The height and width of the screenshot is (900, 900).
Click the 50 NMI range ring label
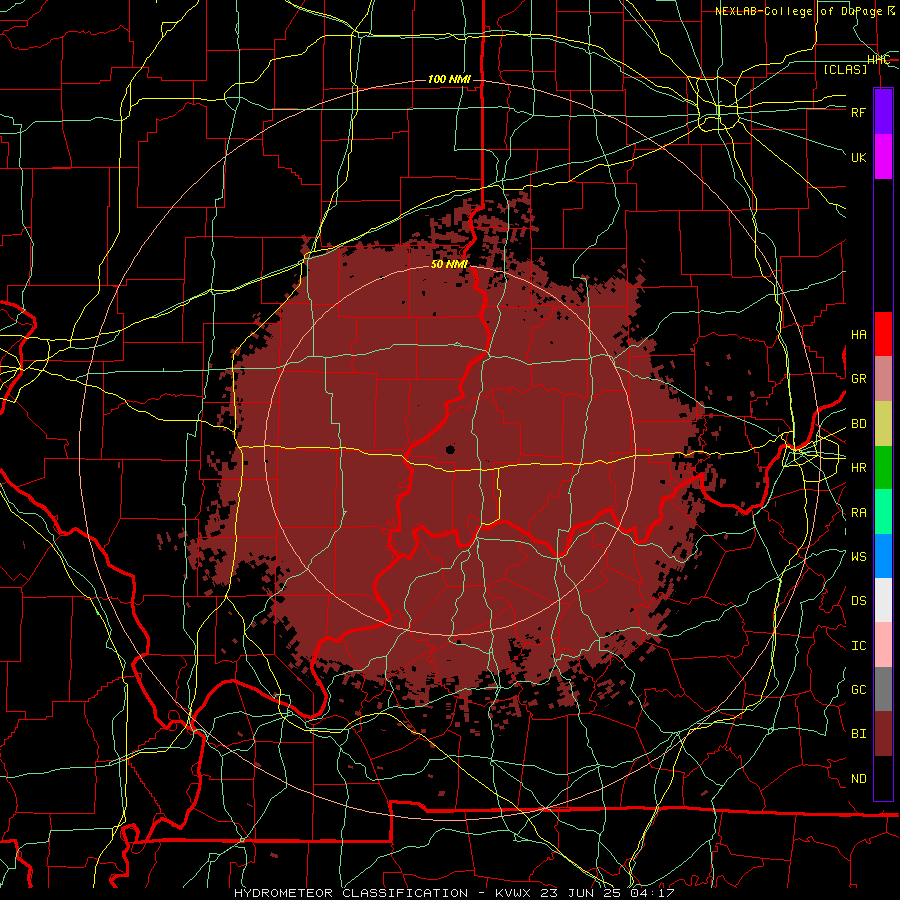[449, 264]
